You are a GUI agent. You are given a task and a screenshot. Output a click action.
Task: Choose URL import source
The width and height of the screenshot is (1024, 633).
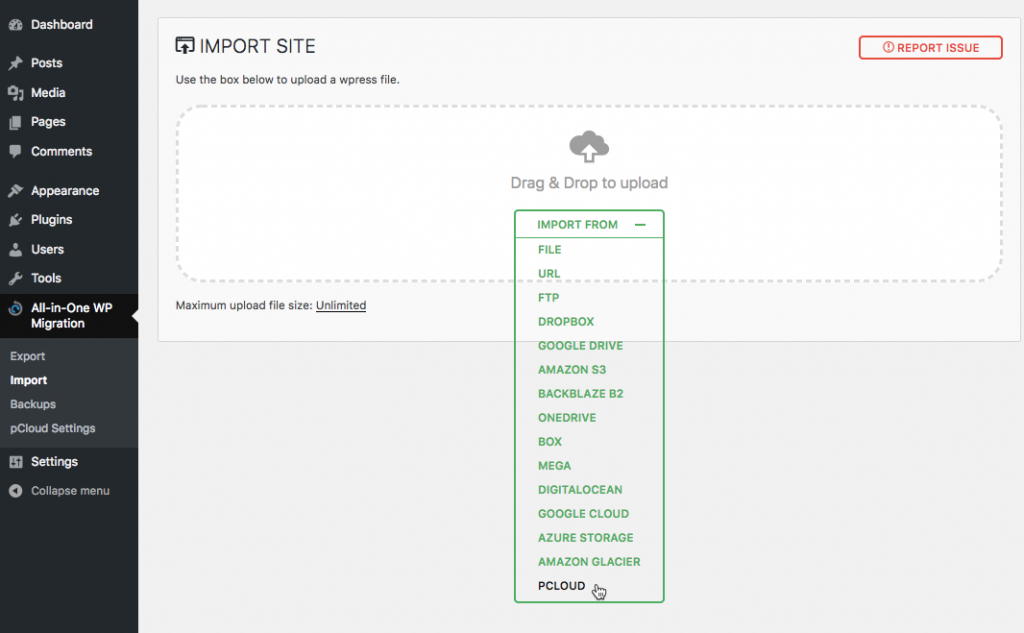(549, 274)
